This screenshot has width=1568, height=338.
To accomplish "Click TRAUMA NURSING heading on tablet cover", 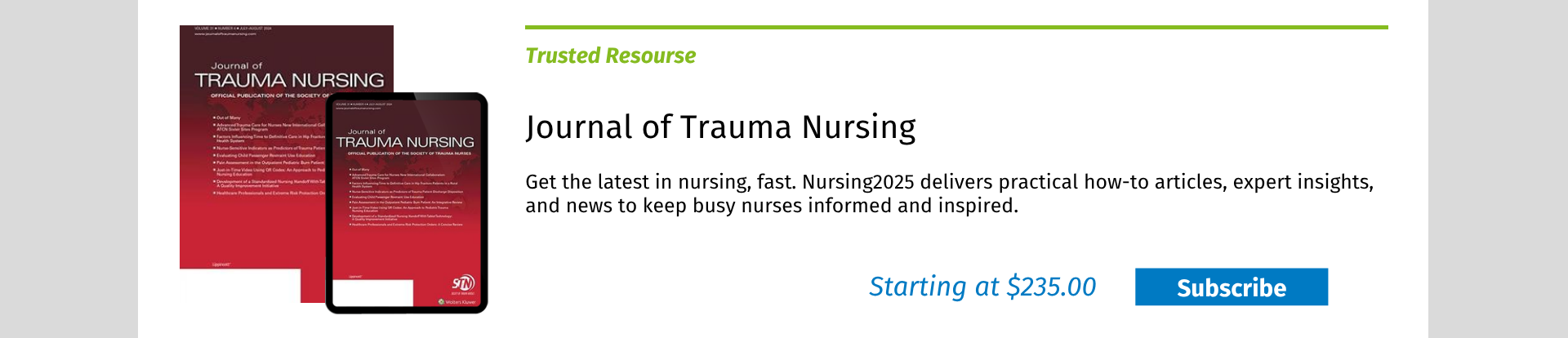I will pyautogui.click(x=405, y=142).
